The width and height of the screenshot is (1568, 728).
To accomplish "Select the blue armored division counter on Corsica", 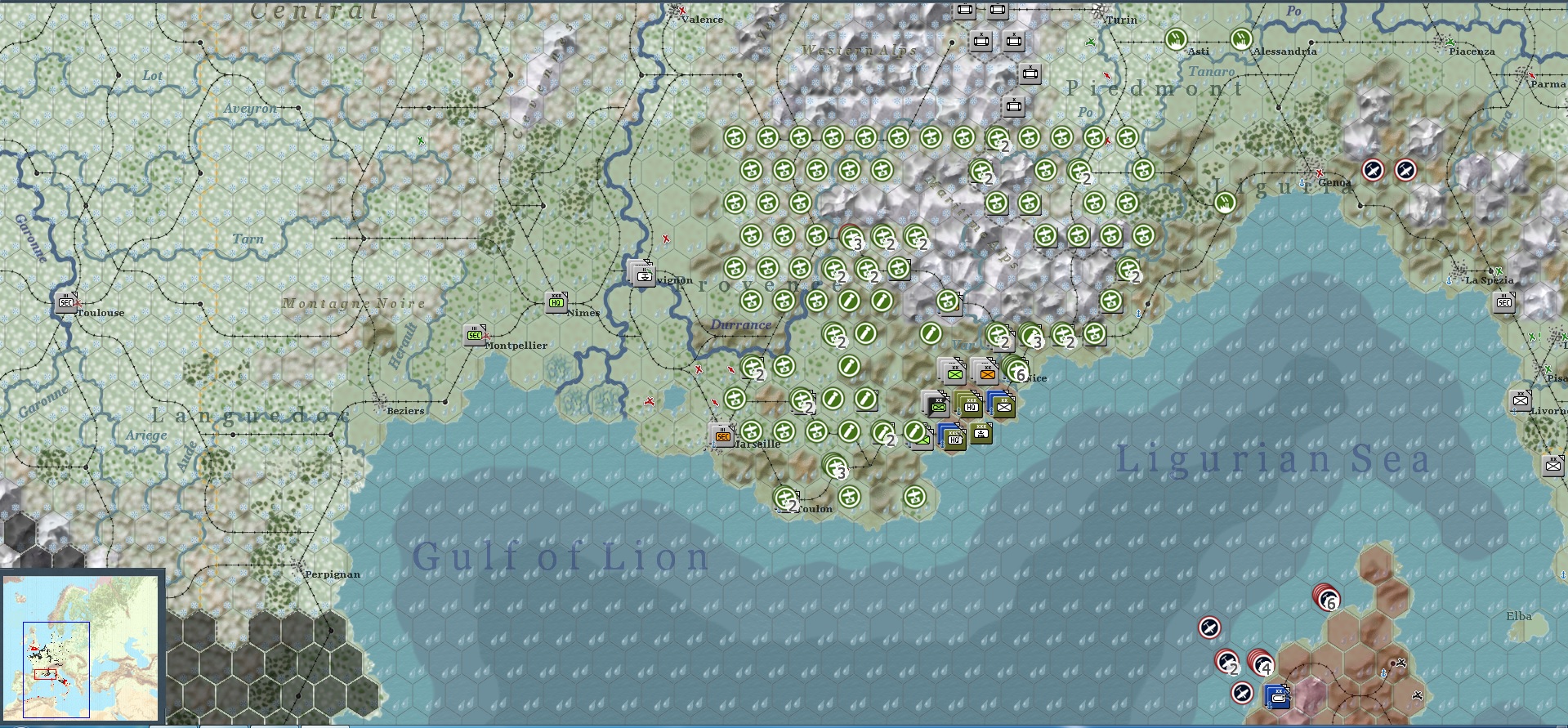I will [x=1277, y=696].
